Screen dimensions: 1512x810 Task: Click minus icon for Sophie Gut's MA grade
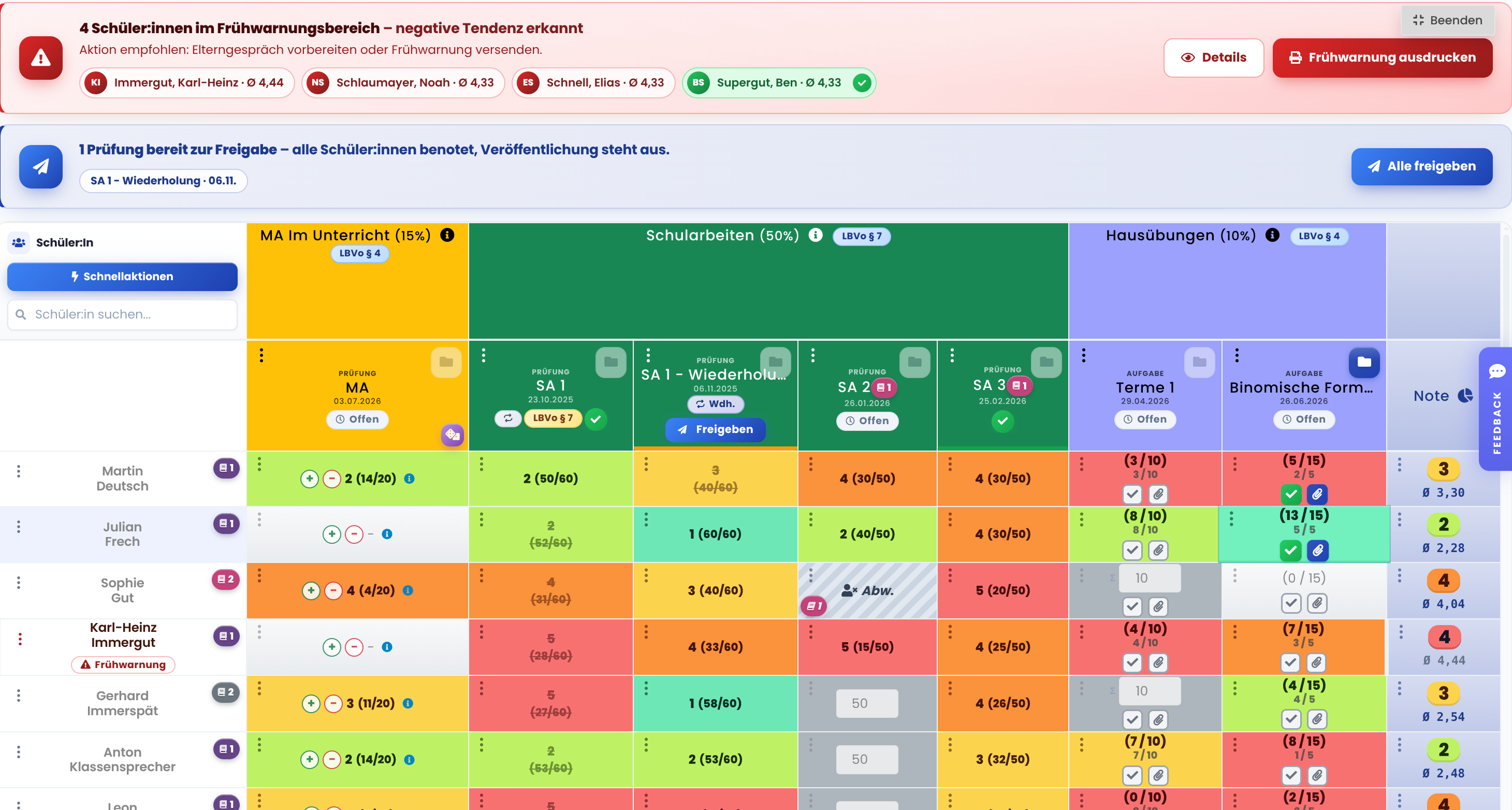tap(333, 590)
